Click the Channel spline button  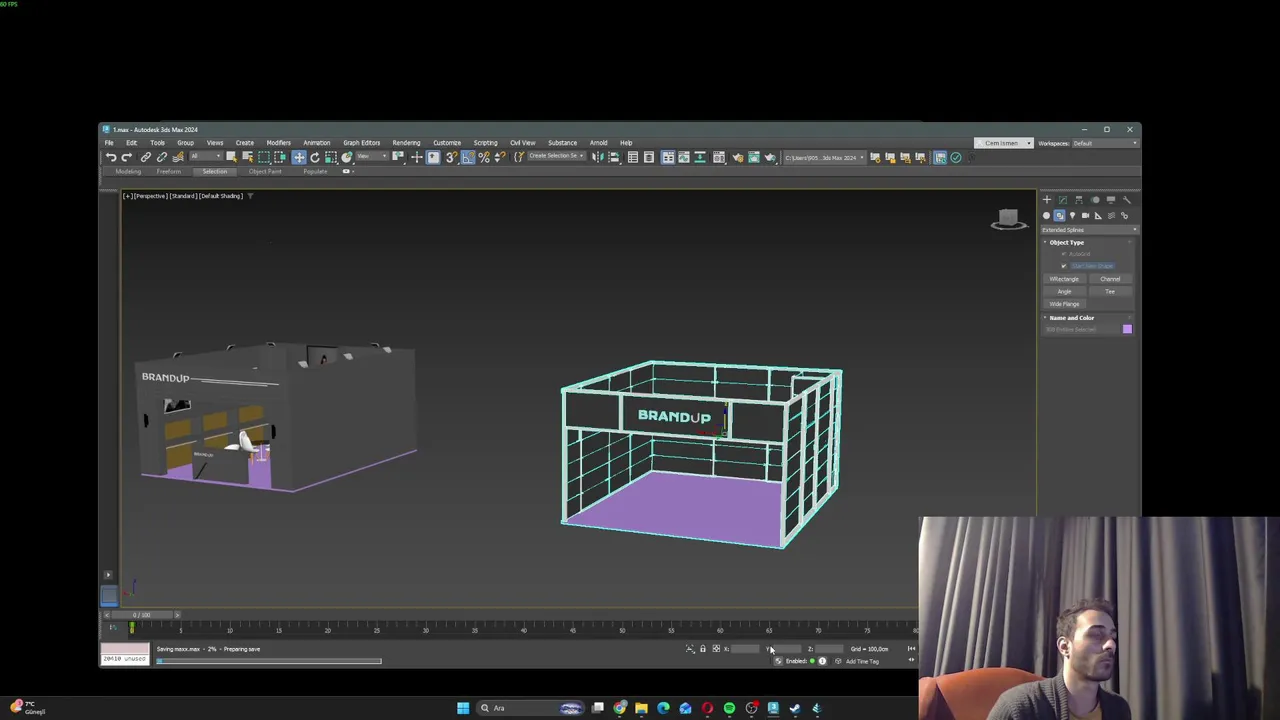(x=1110, y=279)
